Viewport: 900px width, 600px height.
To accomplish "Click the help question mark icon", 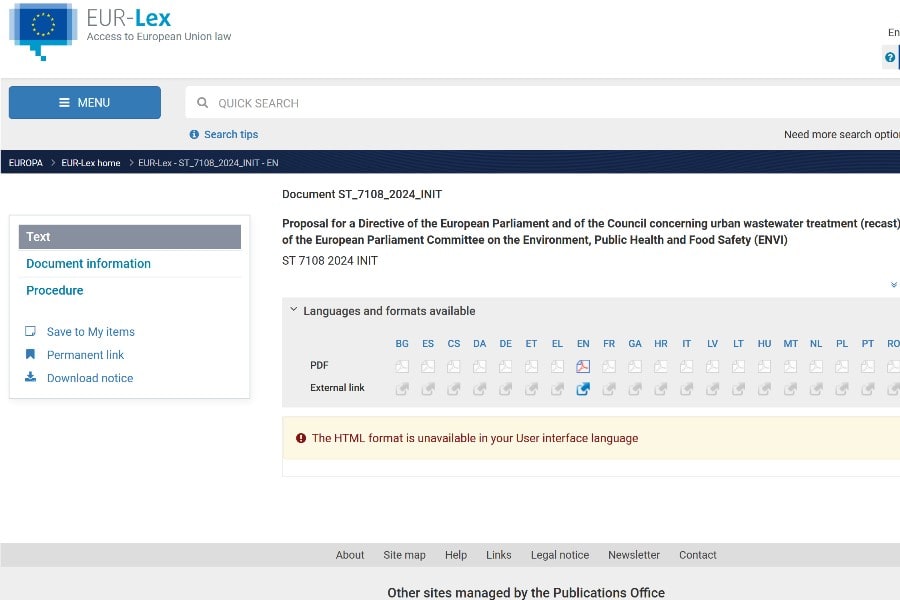I will click(890, 58).
